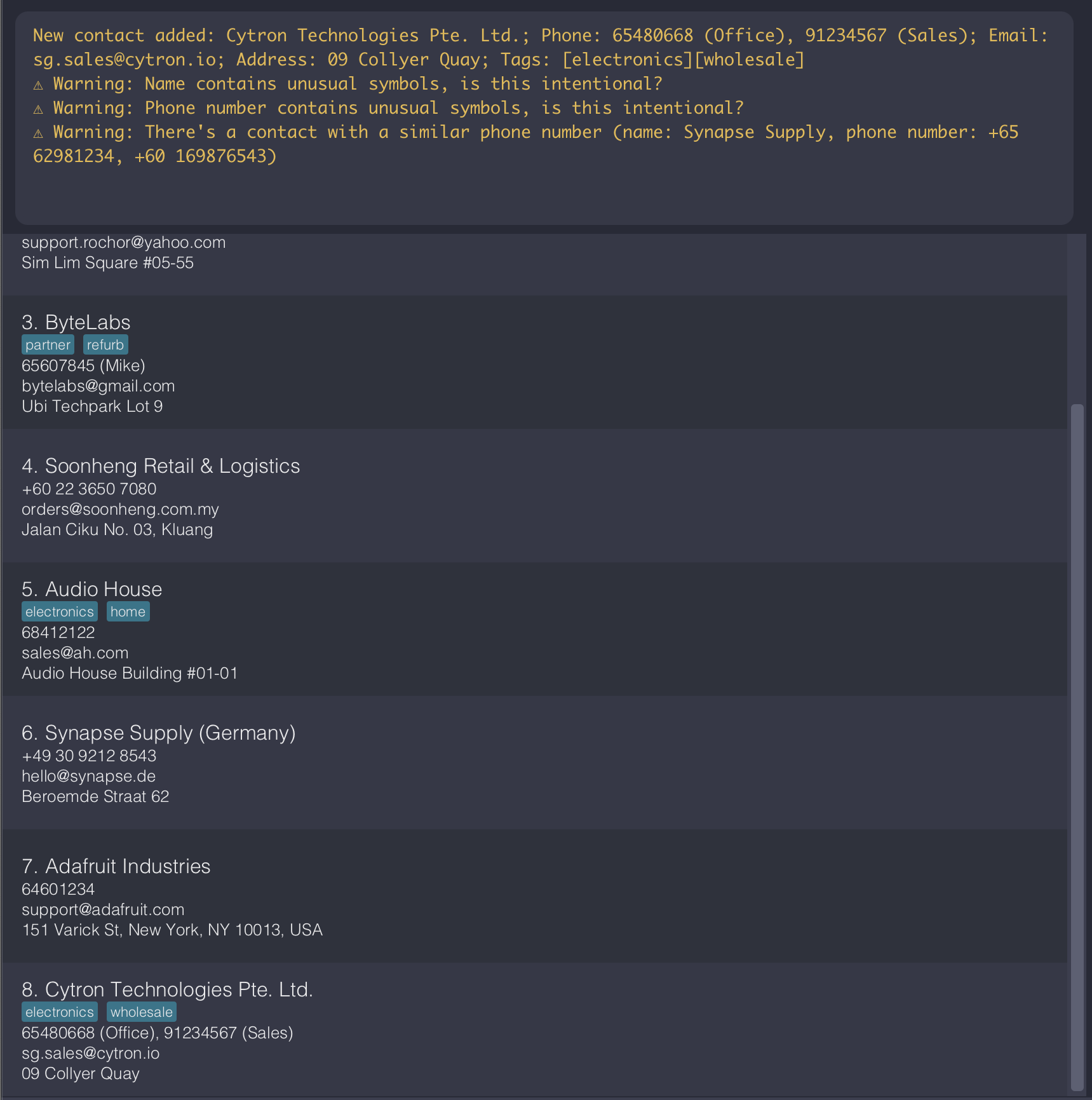Click the 'partner' tag on ByteLabs
Screen dimensions: 1092x1100
click(48, 345)
